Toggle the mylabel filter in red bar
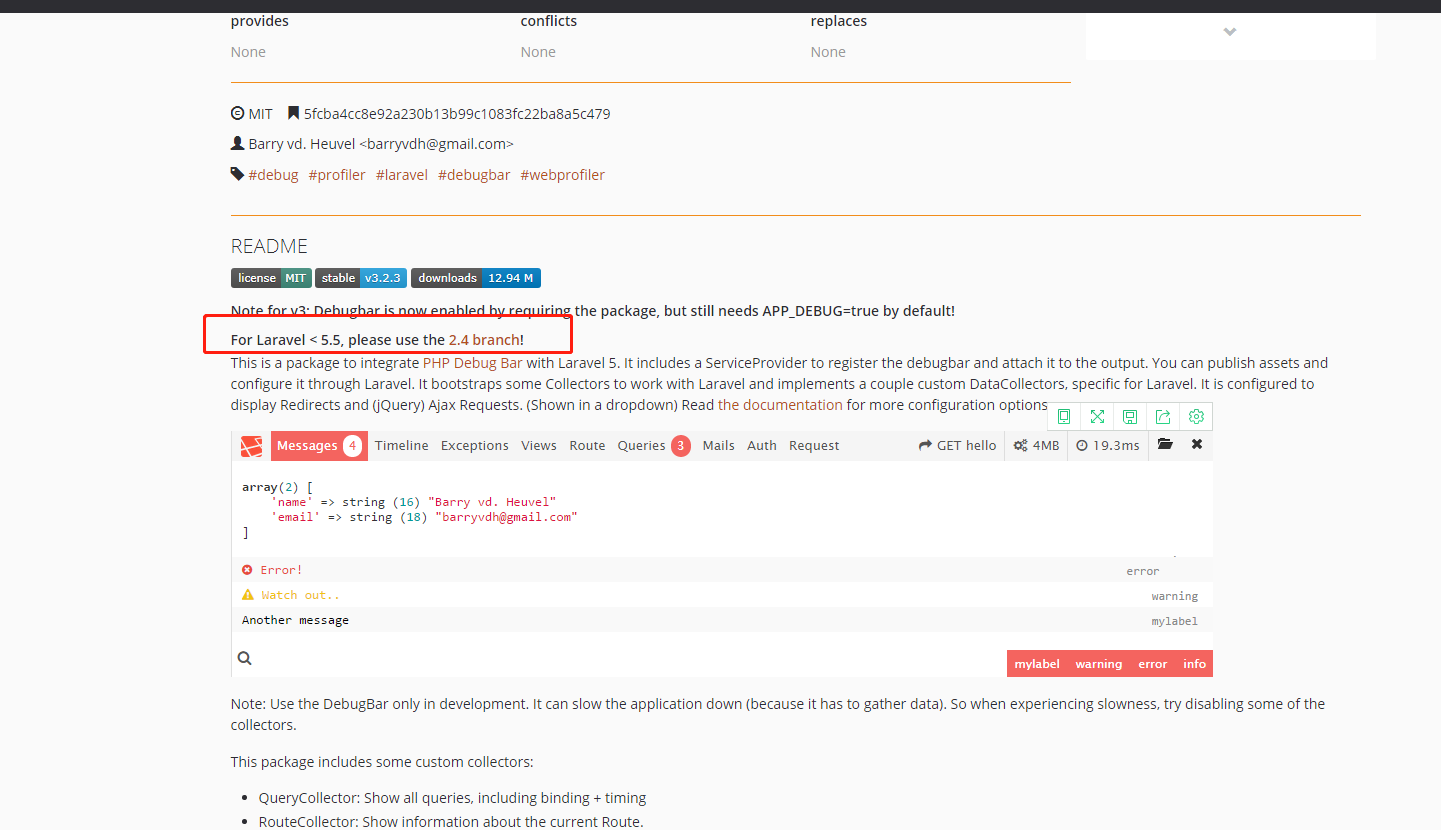Image resolution: width=1441 pixels, height=830 pixels. (1037, 664)
